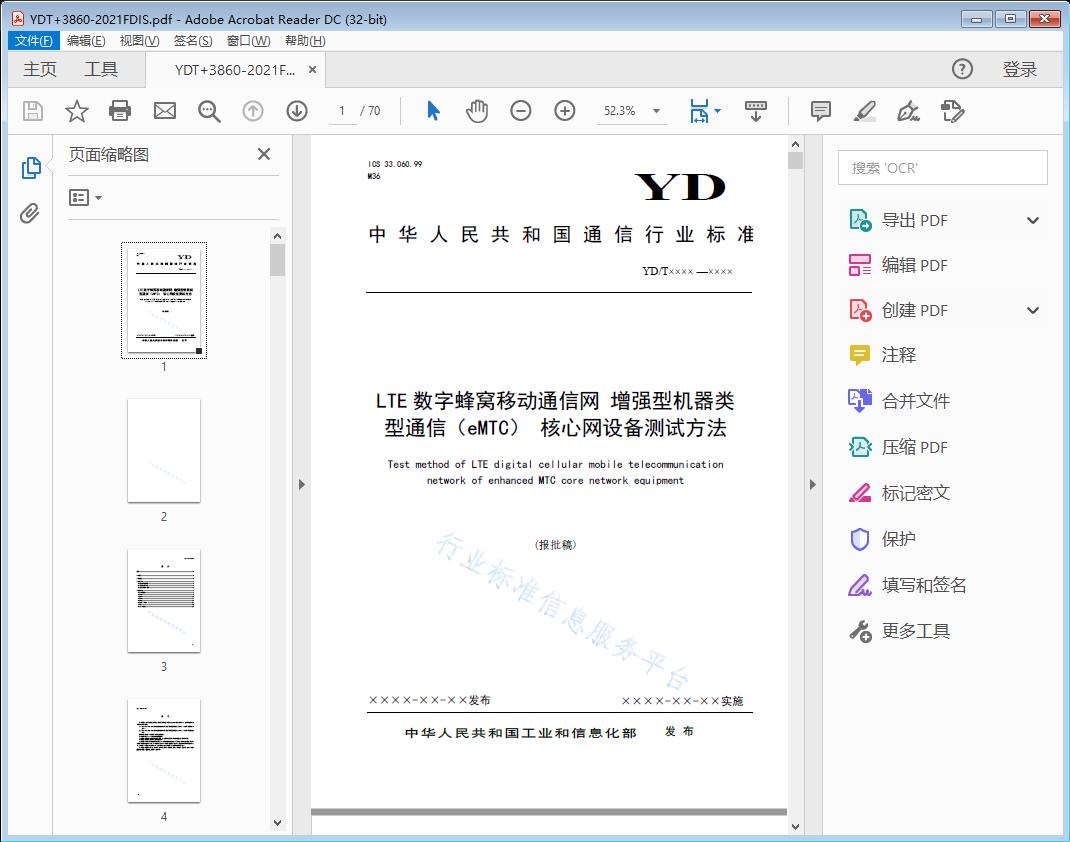Zoom in with the plus icon
Viewport: 1070px width, 842px height.
pos(564,111)
